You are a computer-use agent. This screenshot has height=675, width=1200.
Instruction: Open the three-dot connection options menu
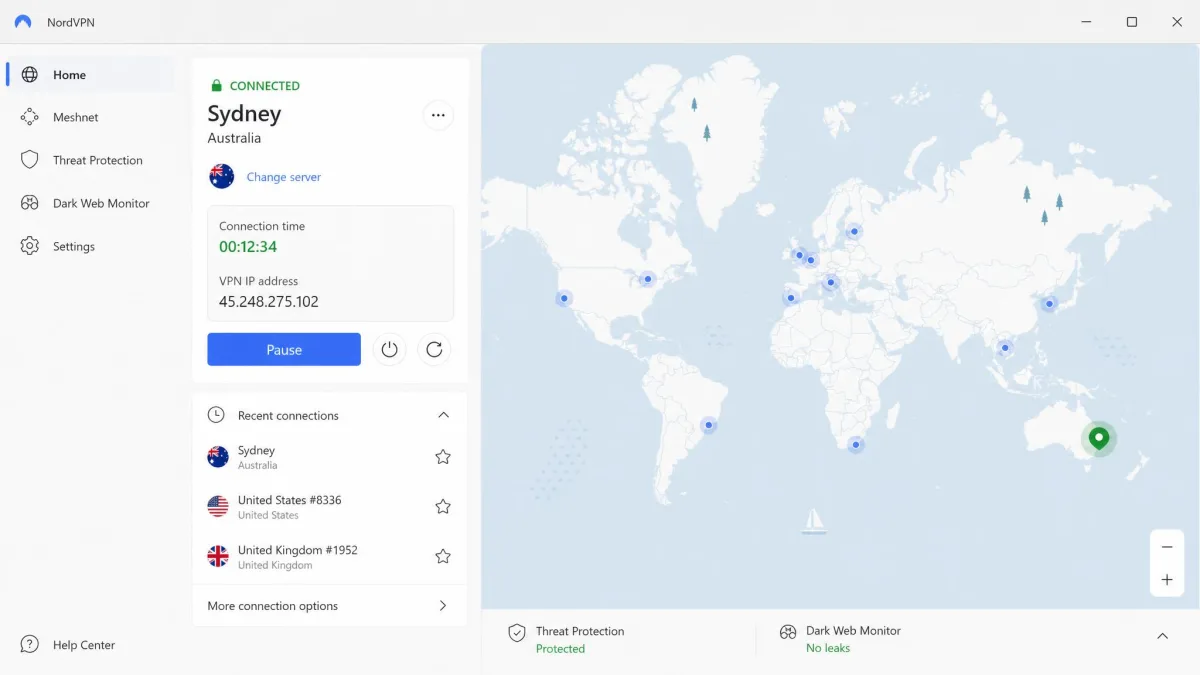pyautogui.click(x=438, y=115)
